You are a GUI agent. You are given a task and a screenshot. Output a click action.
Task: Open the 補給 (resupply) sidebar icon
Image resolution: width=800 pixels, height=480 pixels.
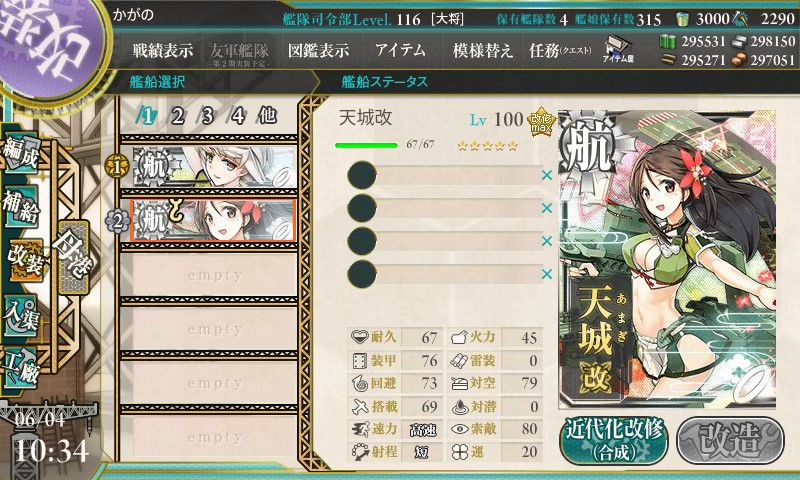(x=21, y=207)
